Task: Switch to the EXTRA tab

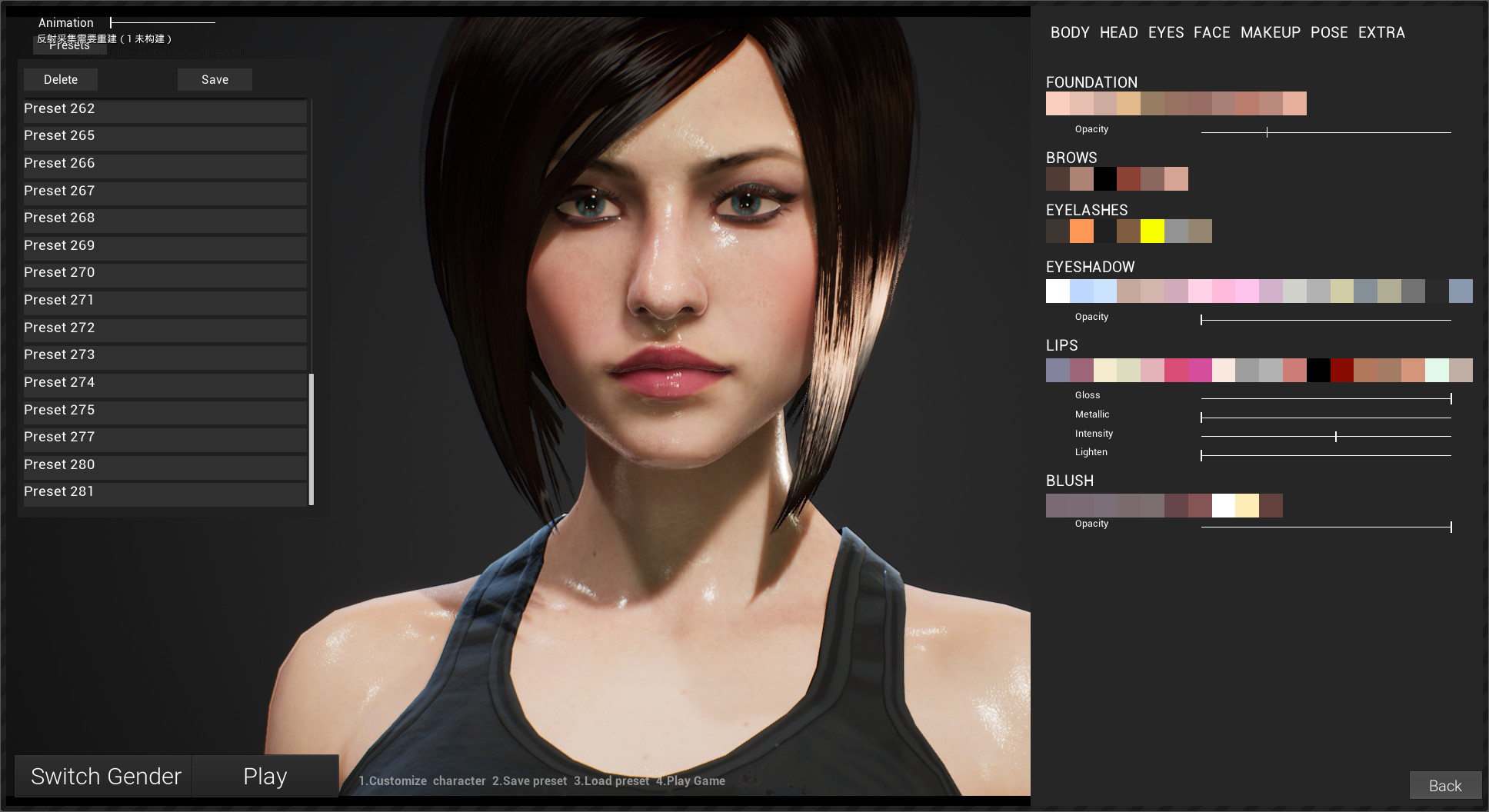Action: (1381, 32)
